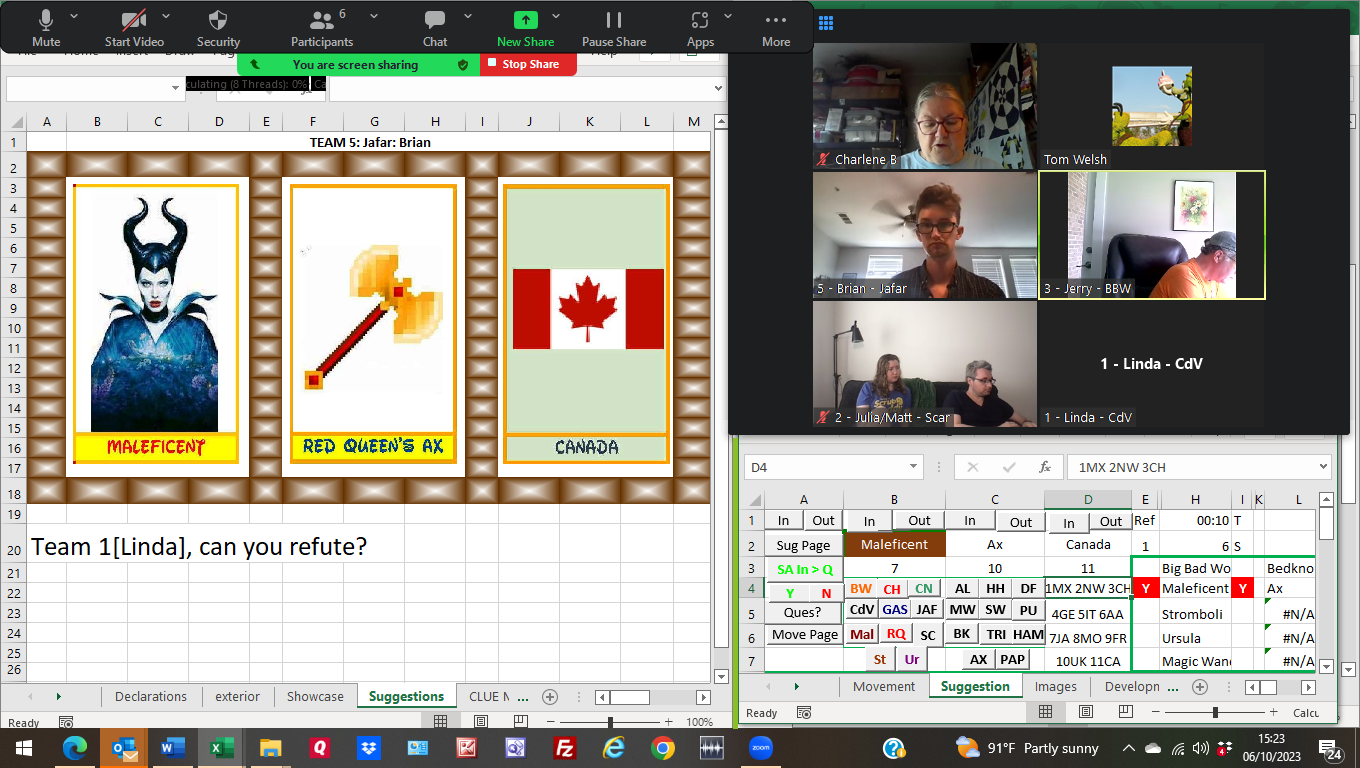
Task: Click the right arrow of the left workbook horizontal scrollbar
Action: click(x=704, y=697)
